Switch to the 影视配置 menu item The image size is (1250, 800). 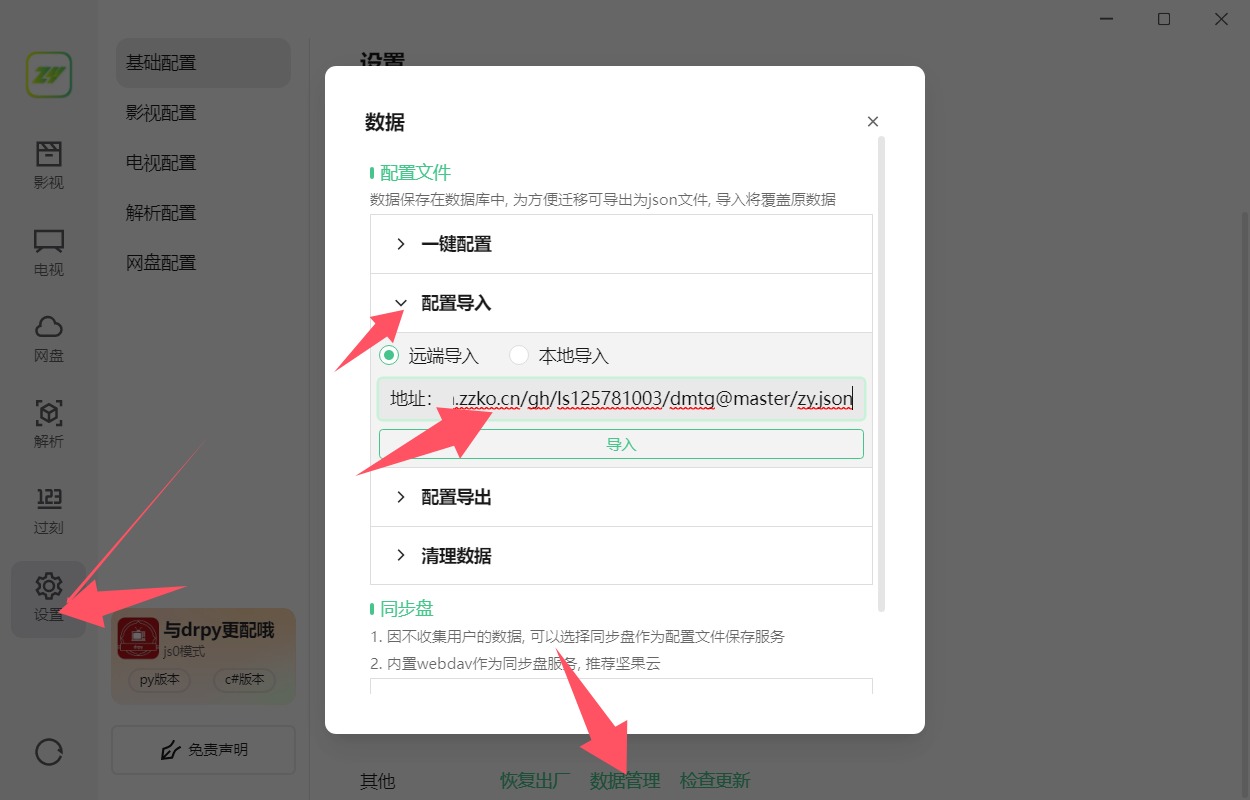[161, 112]
